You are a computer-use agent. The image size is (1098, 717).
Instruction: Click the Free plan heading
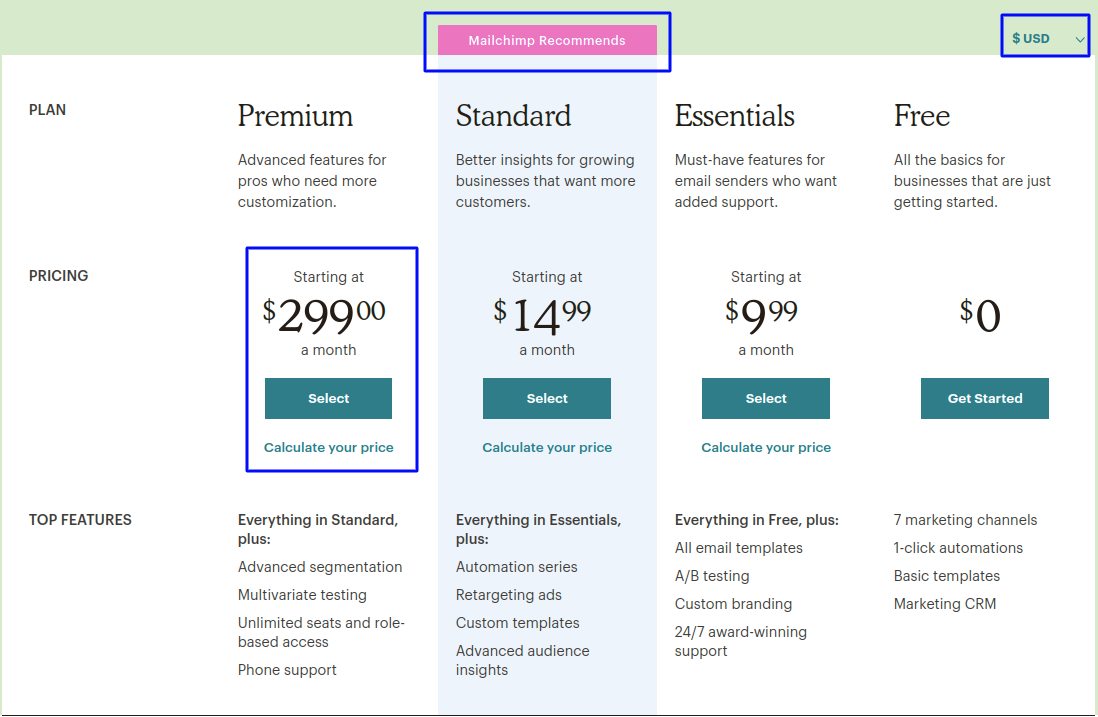(x=921, y=117)
